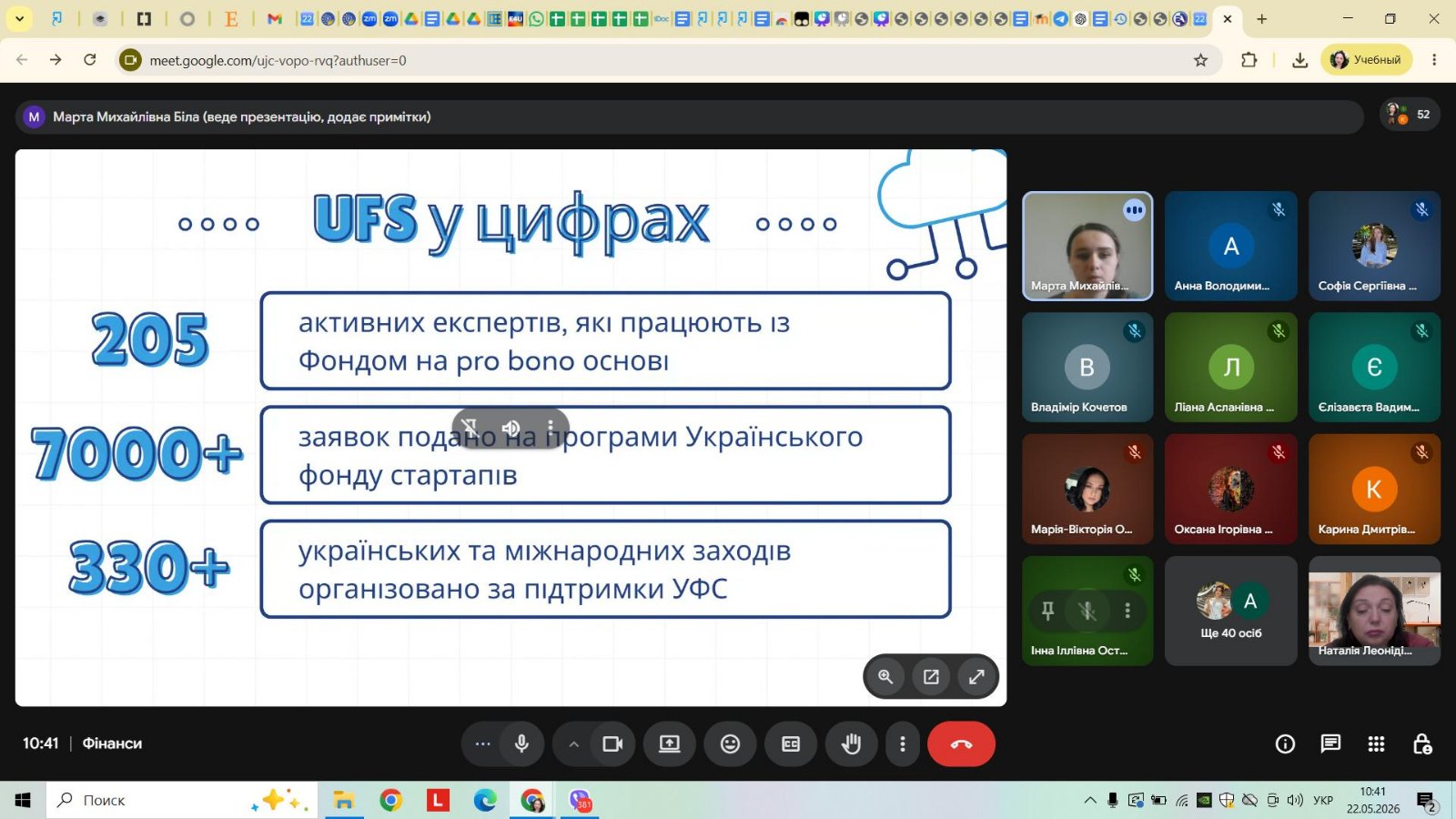Select Марта Михайлів... participant tile
This screenshot has width=1456, height=819.
1087,246
